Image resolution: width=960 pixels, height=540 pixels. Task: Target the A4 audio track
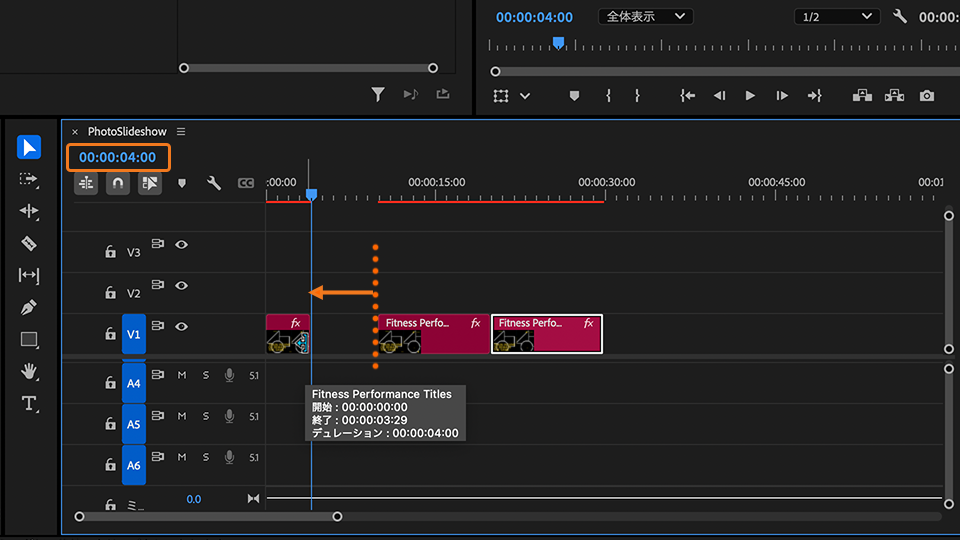click(133, 383)
